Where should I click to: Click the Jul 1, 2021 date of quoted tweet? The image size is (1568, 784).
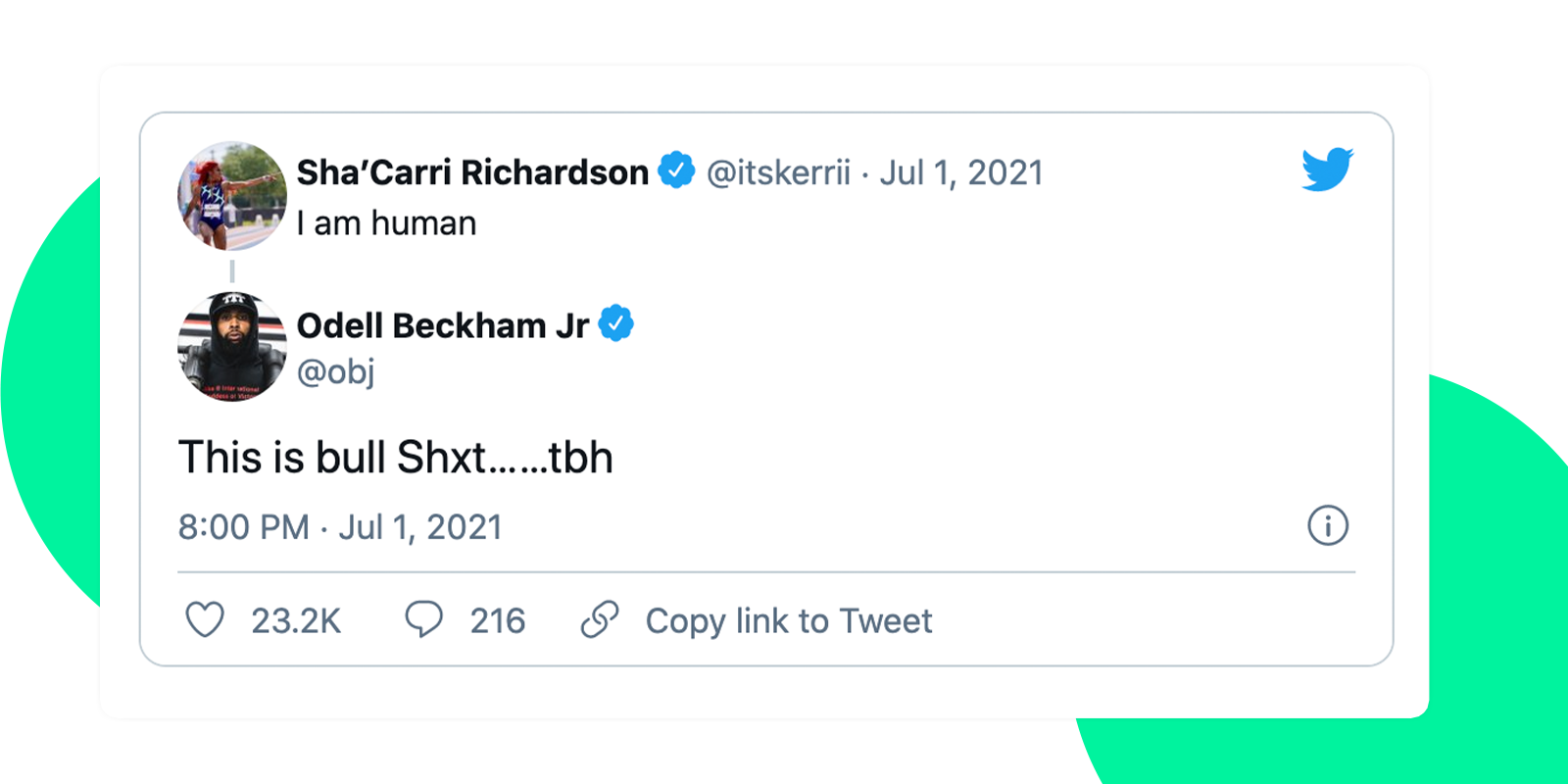960,172
